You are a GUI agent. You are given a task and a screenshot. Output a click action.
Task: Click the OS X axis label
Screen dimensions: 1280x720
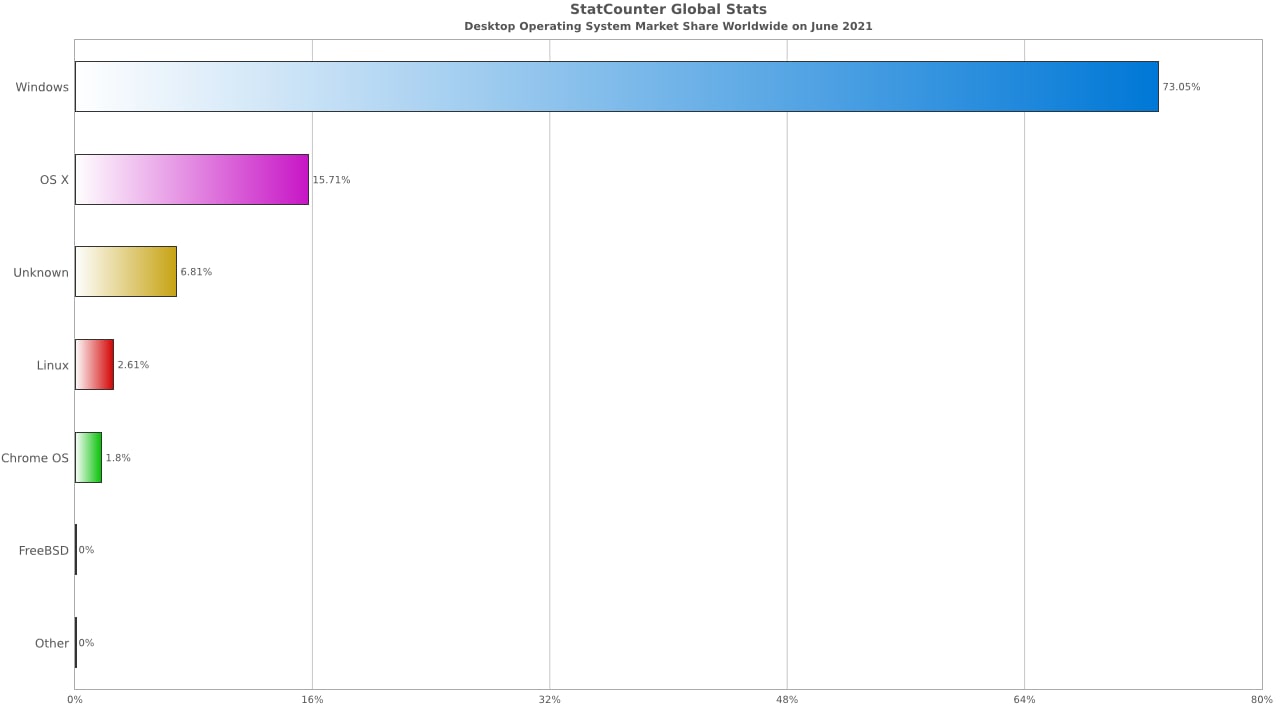[54, 180]
